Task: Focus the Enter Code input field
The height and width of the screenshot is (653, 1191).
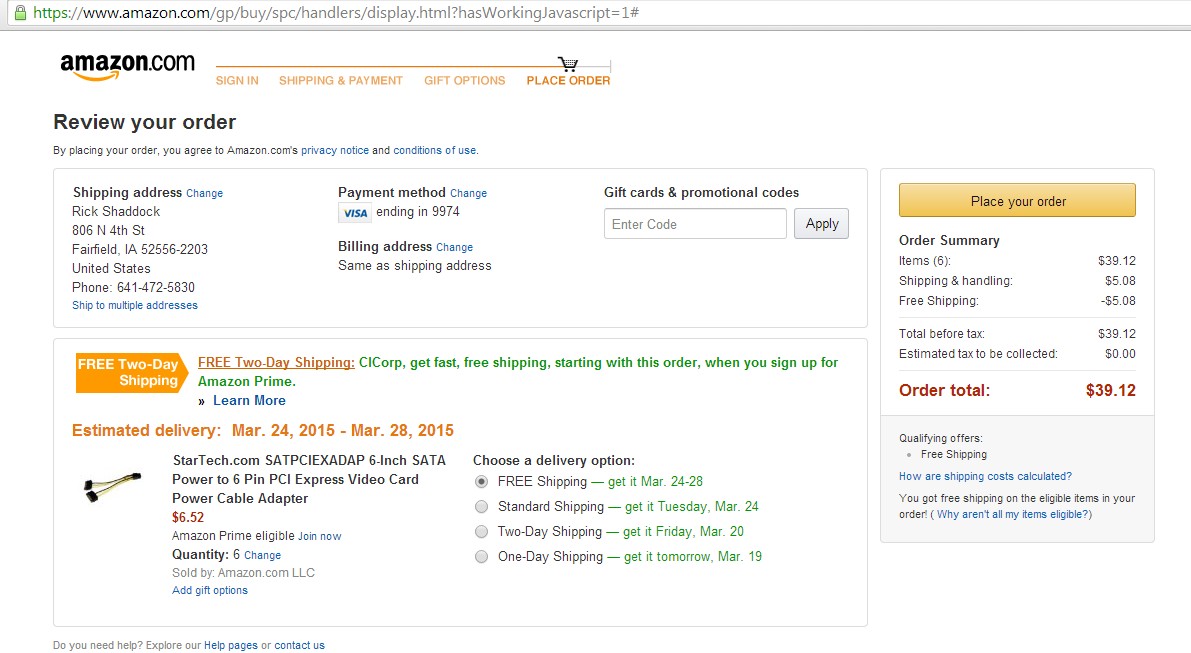Action: point(695,224)
